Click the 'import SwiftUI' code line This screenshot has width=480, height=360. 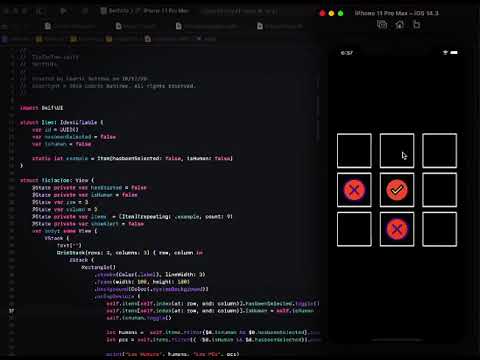click(x=42, y=108)
